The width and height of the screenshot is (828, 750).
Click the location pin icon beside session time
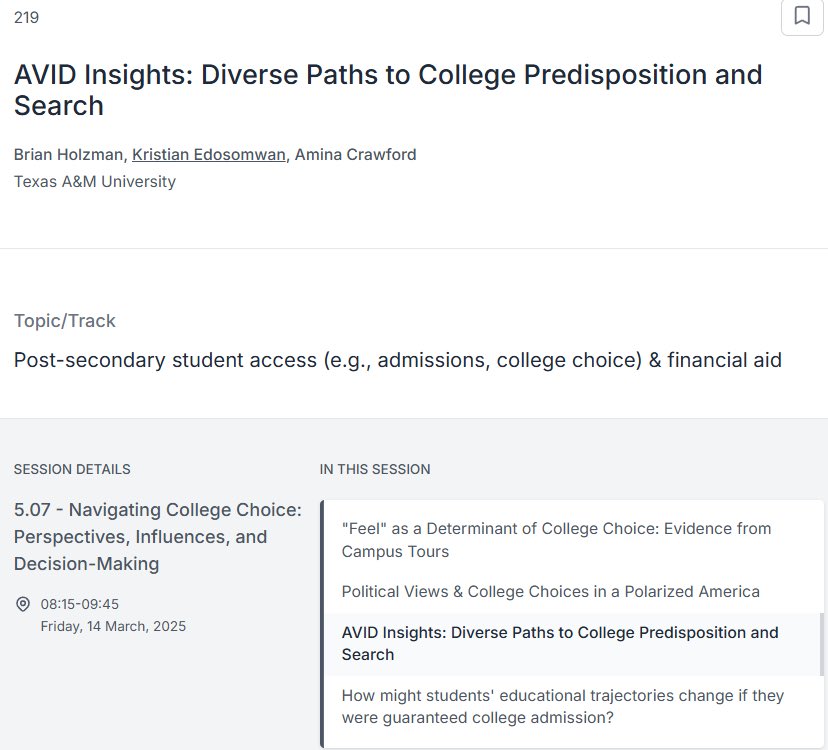pyautogui.click(x=23, y=604)
